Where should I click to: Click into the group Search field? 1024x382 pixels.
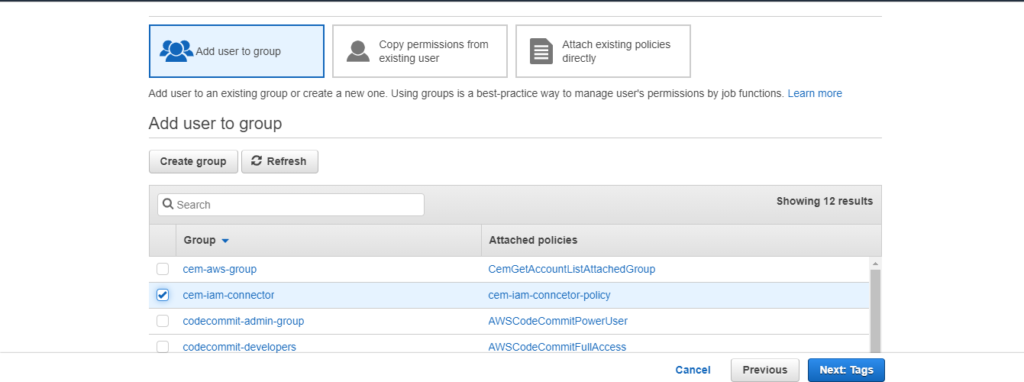click(x=291, y=204)
